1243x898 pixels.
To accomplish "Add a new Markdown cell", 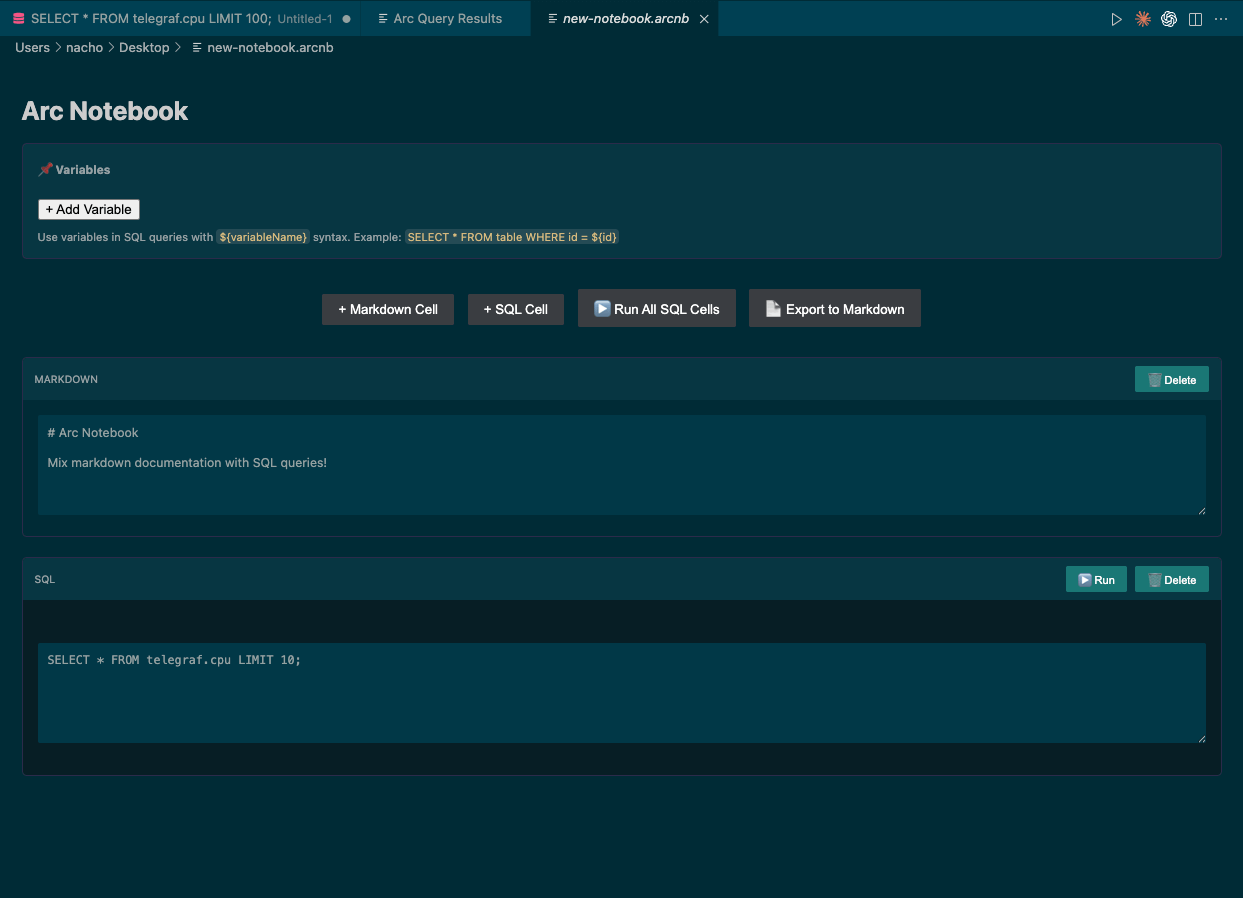I will (x=388, y=309).
